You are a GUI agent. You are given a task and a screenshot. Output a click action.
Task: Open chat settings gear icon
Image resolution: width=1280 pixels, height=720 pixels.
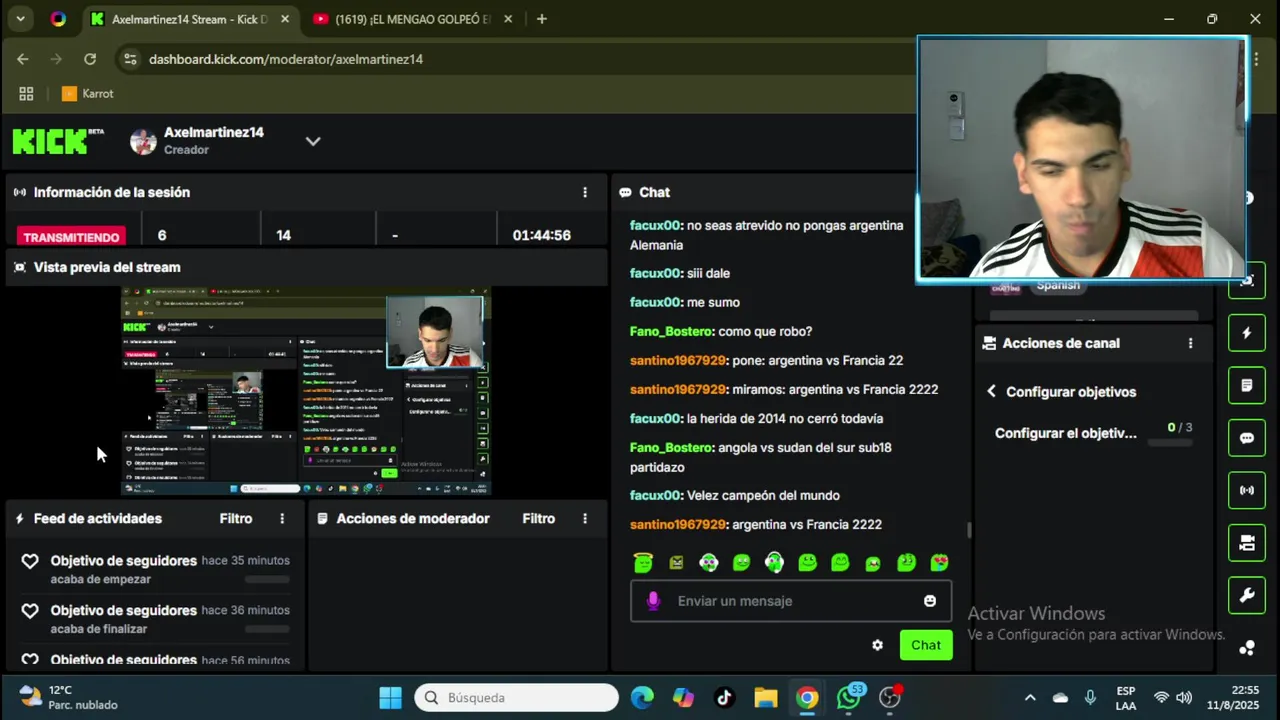(877, 645)
